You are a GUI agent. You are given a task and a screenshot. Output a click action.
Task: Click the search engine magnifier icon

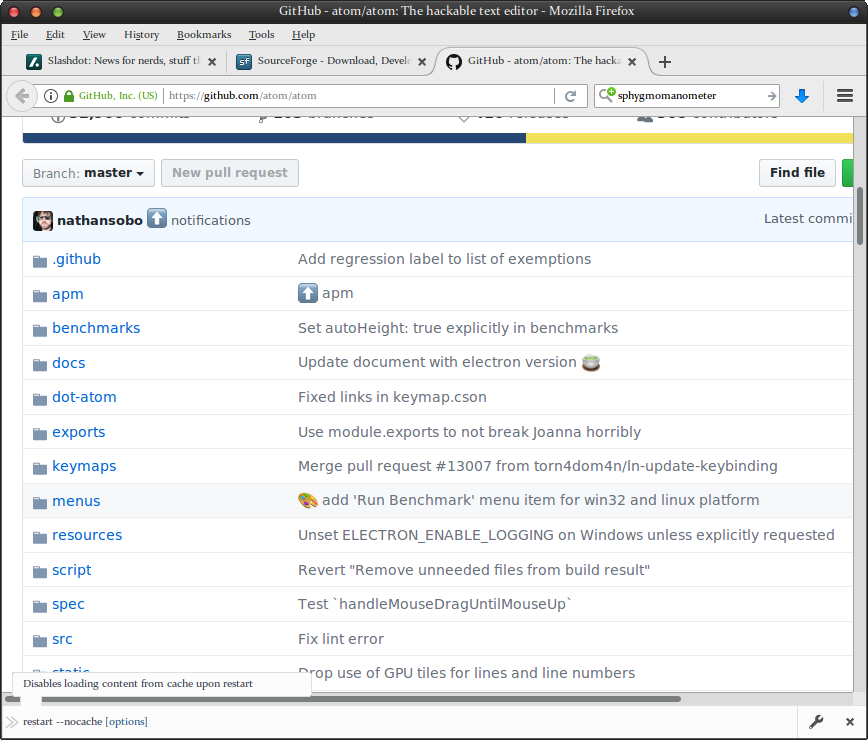point(607,95)
